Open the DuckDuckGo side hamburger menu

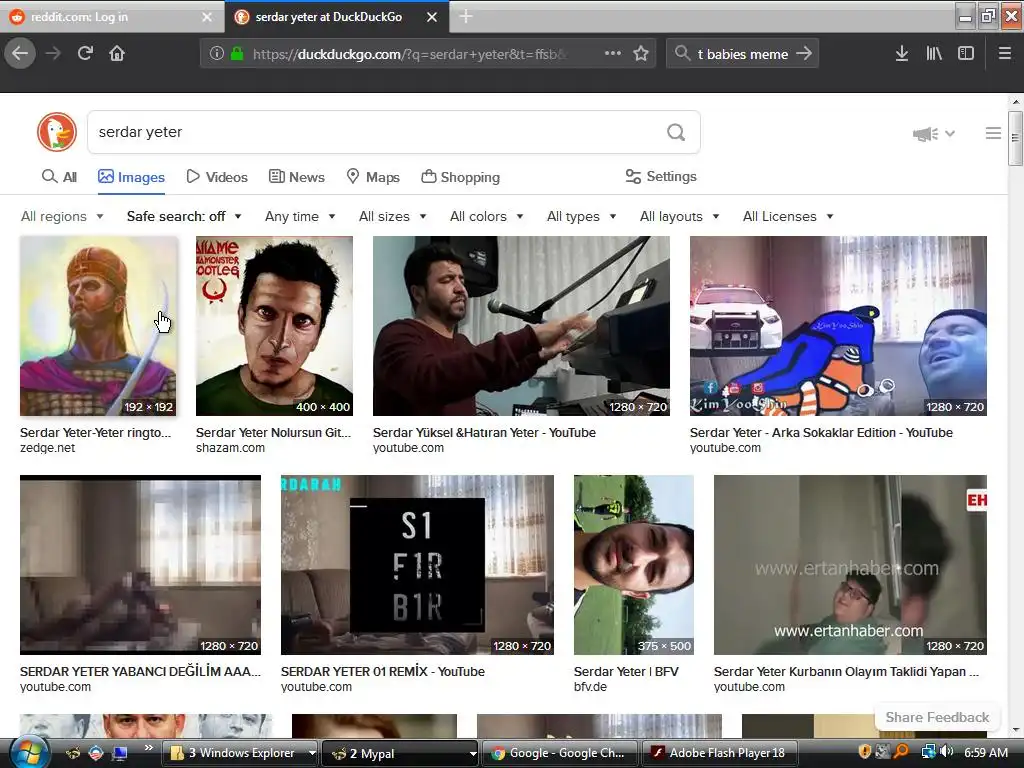993,133
